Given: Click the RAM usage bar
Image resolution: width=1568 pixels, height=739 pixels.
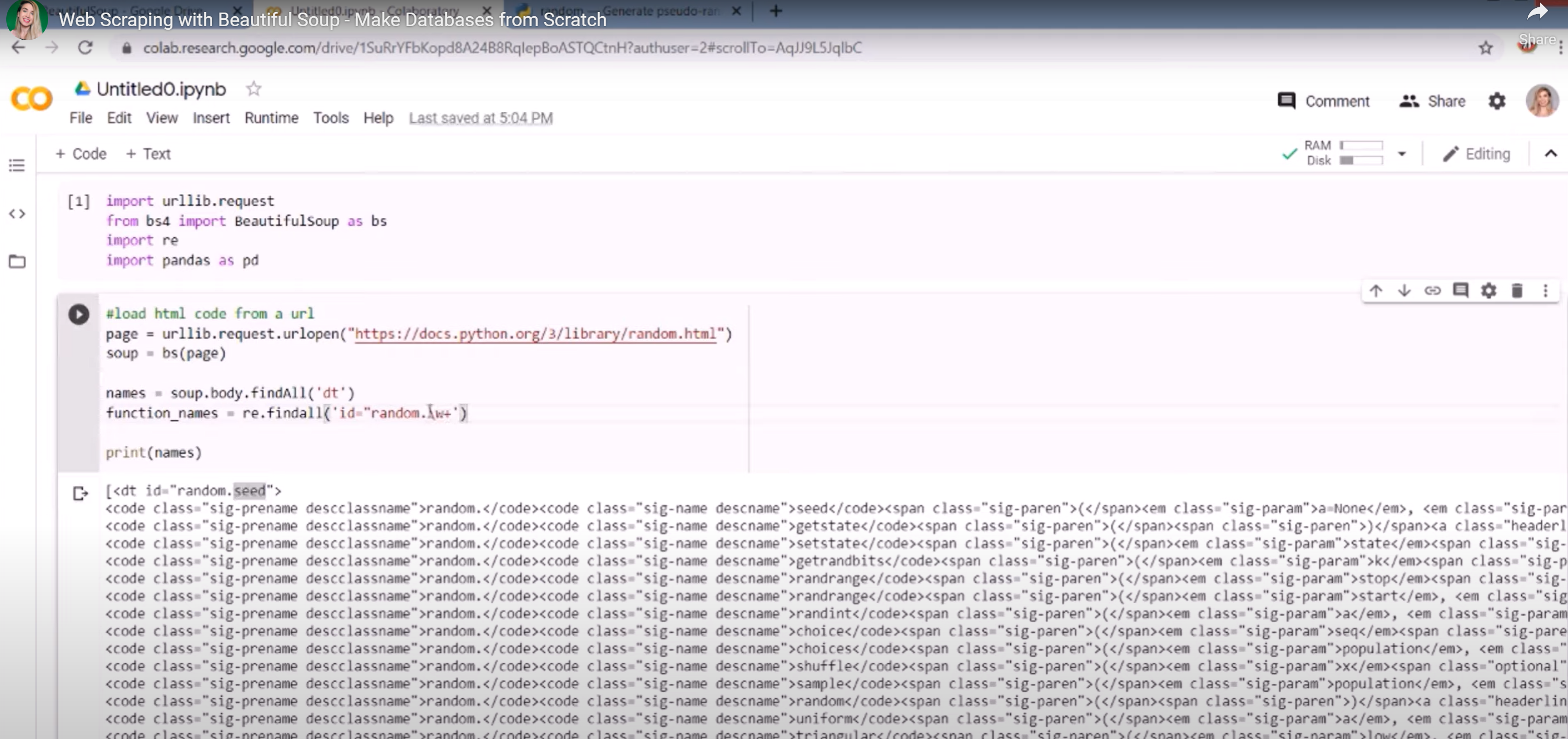Looking at the screenshot, I should click(1361, 145).
